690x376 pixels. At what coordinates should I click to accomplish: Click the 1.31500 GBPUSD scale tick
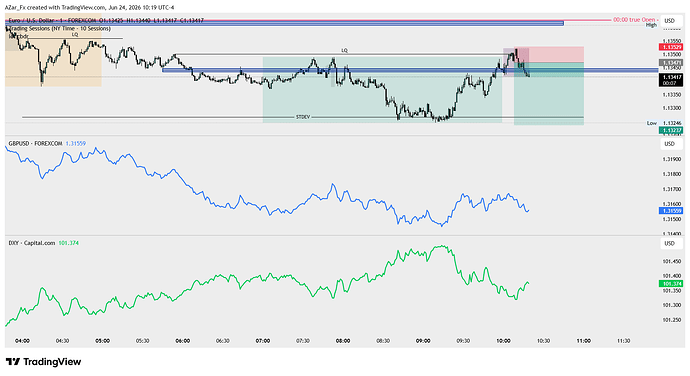pyautogui.click(x=672, y=219)
